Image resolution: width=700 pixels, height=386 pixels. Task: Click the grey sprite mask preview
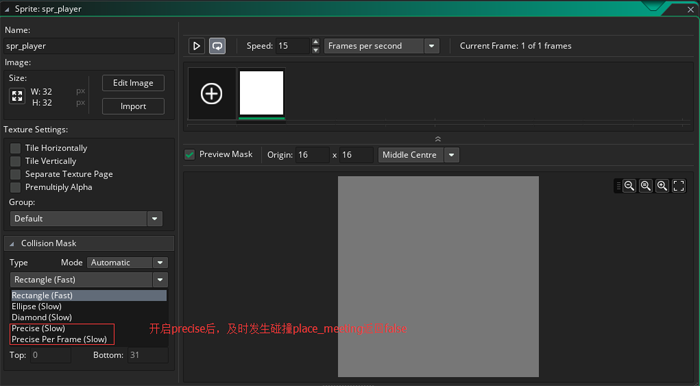(x=438, y=276)
